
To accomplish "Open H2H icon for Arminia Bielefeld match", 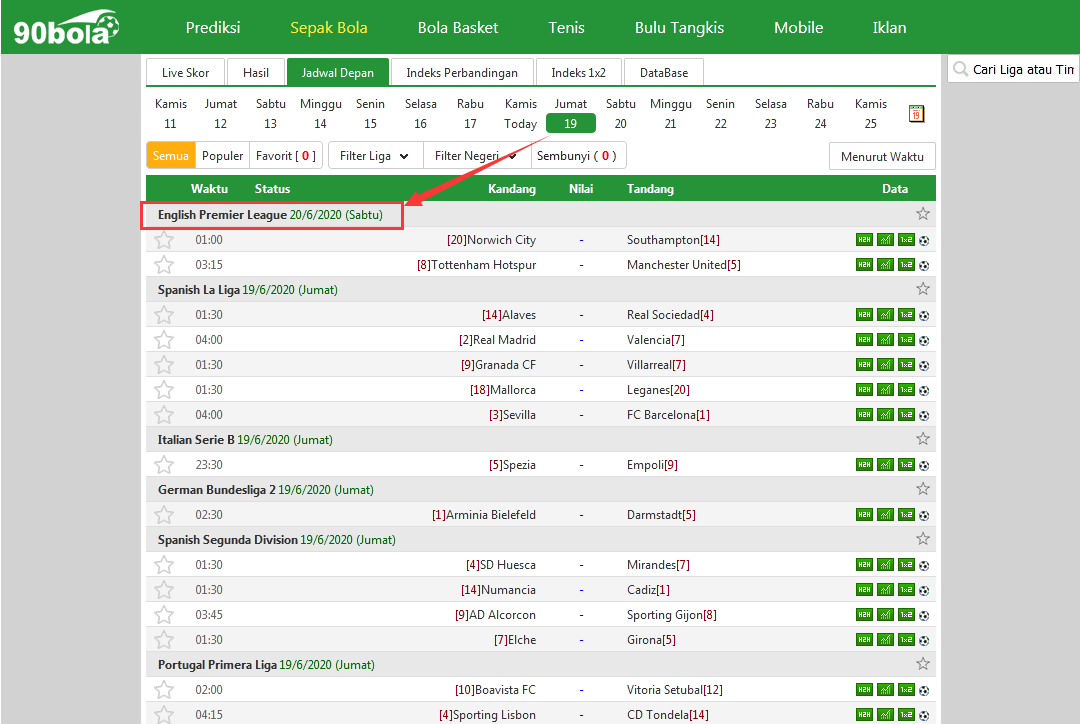I will (x=864, y=515).
